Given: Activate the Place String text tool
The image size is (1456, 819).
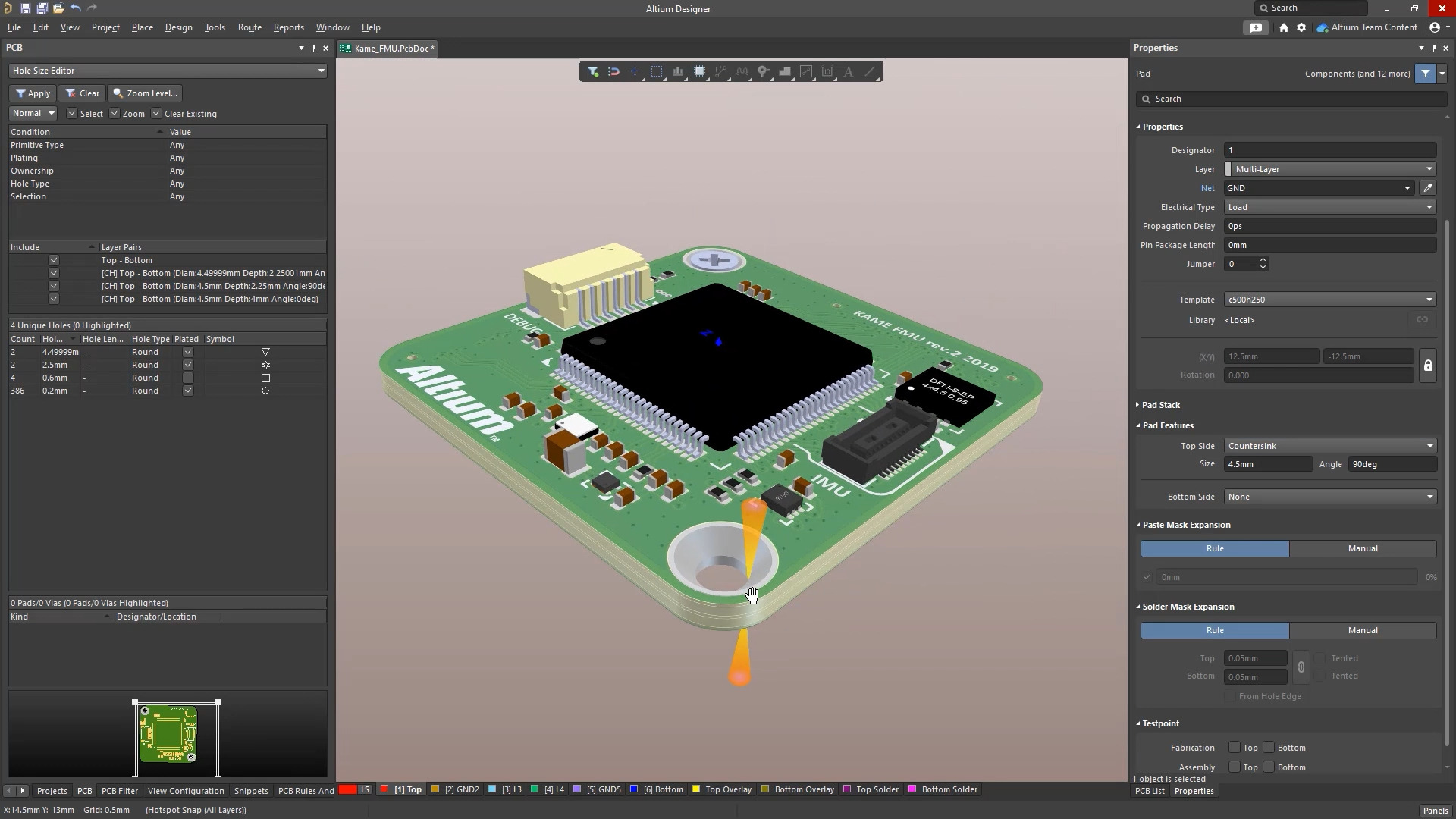Looking at the screenshot, I should (x=849, y=72).
